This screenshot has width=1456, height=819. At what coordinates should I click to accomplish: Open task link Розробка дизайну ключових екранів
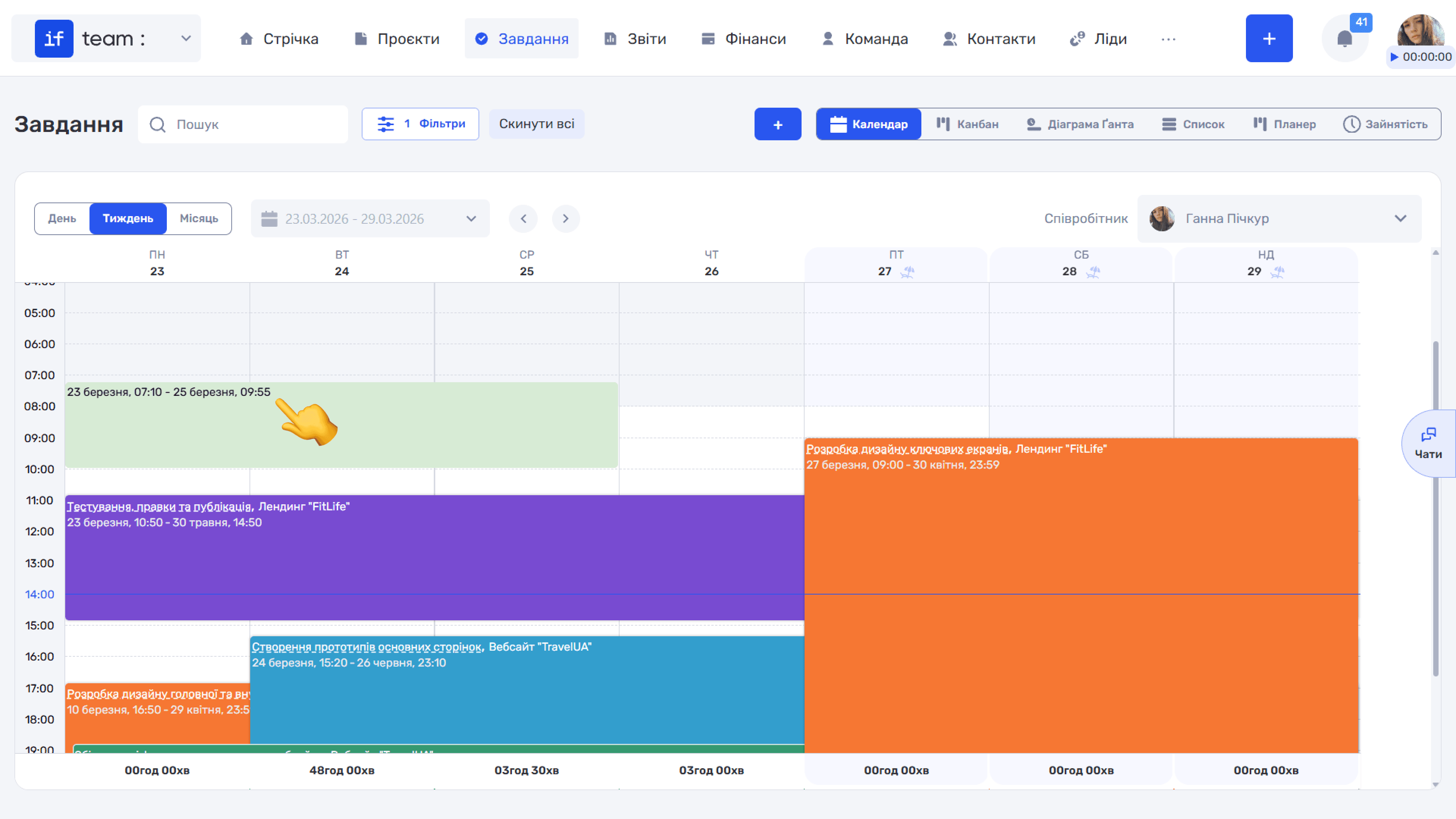pyautogui.click(x=907, y=449)
